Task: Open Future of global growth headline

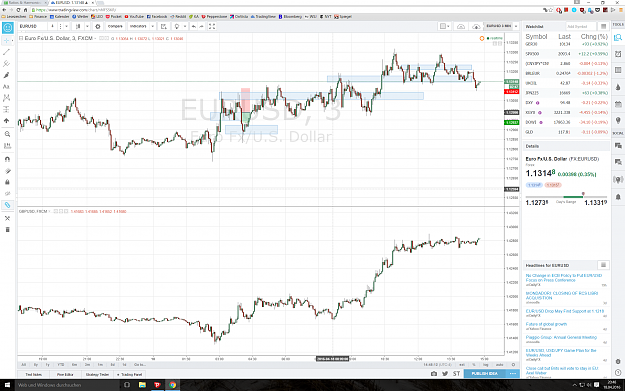Action: click(x=546, y=324)
